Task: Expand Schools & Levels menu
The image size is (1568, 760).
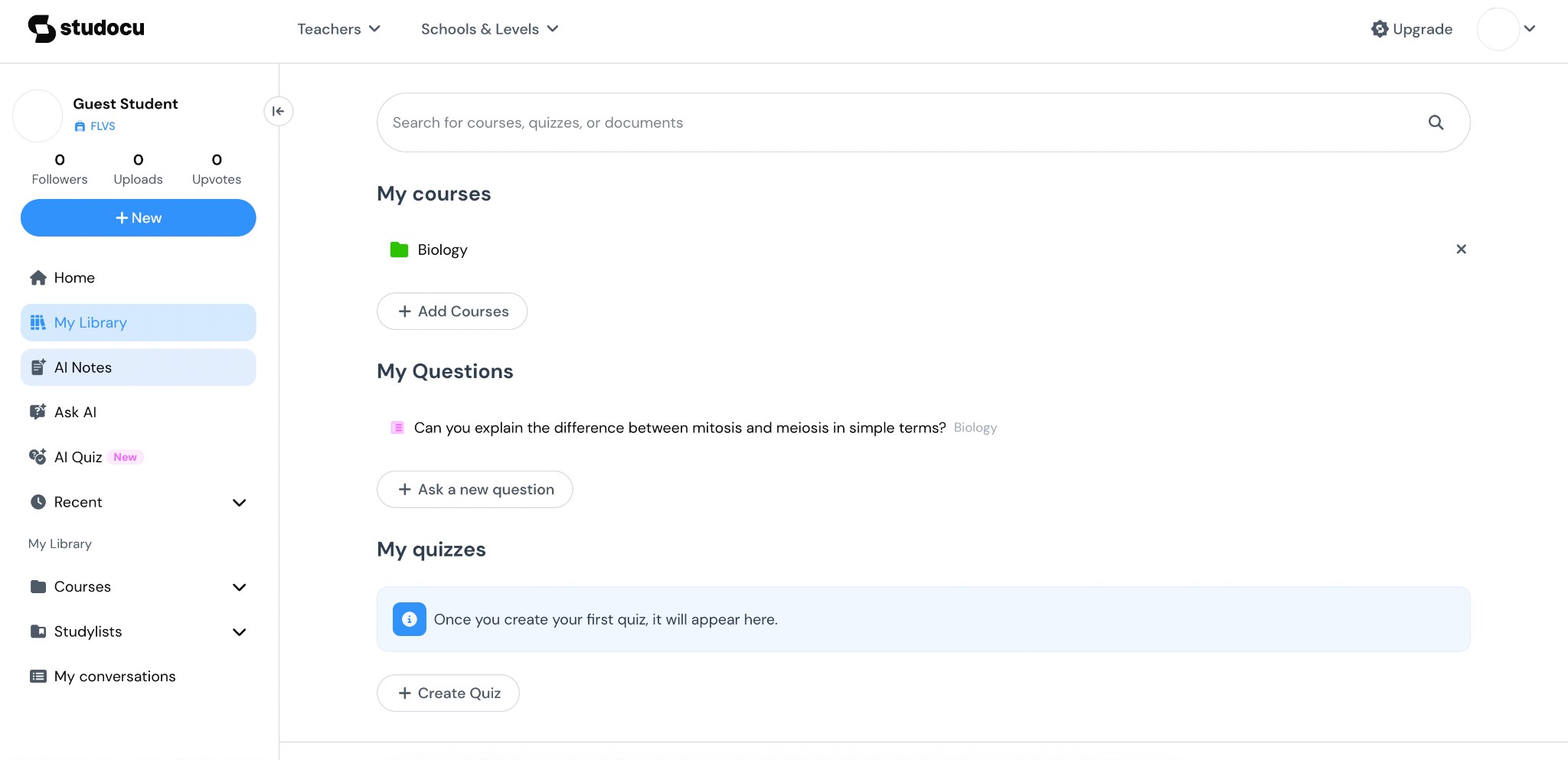Action: click(x=489, y=29)
